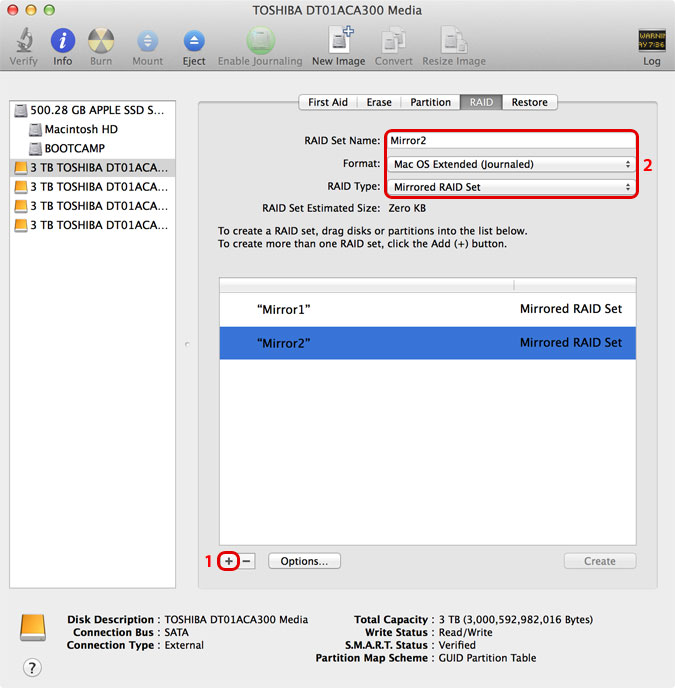Switch to the First Aid tab

pos(328,102)
